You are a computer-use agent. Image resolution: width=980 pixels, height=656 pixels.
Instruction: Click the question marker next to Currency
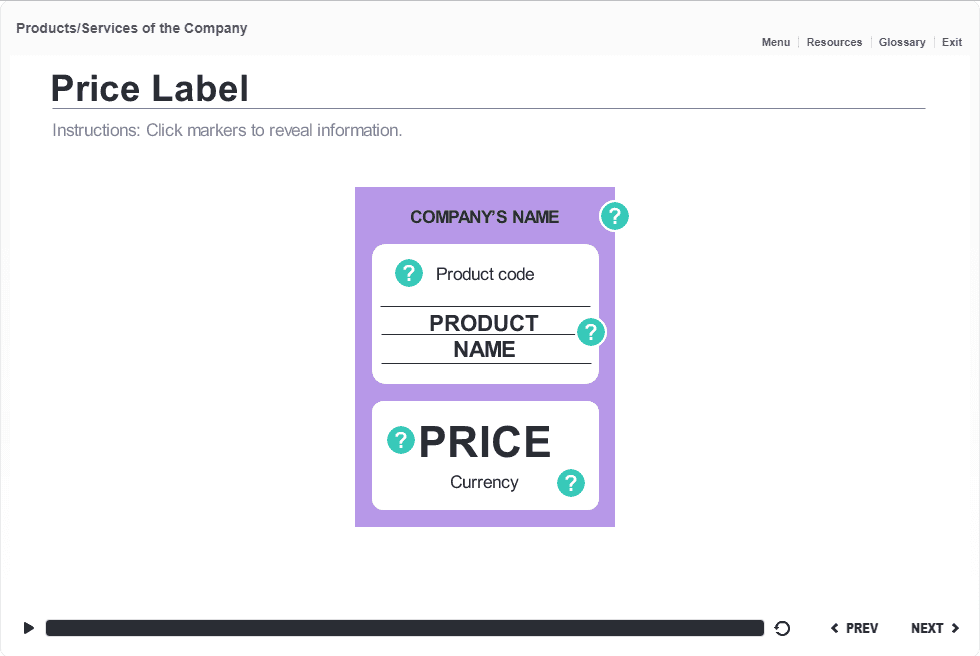(x=570, y=484)
